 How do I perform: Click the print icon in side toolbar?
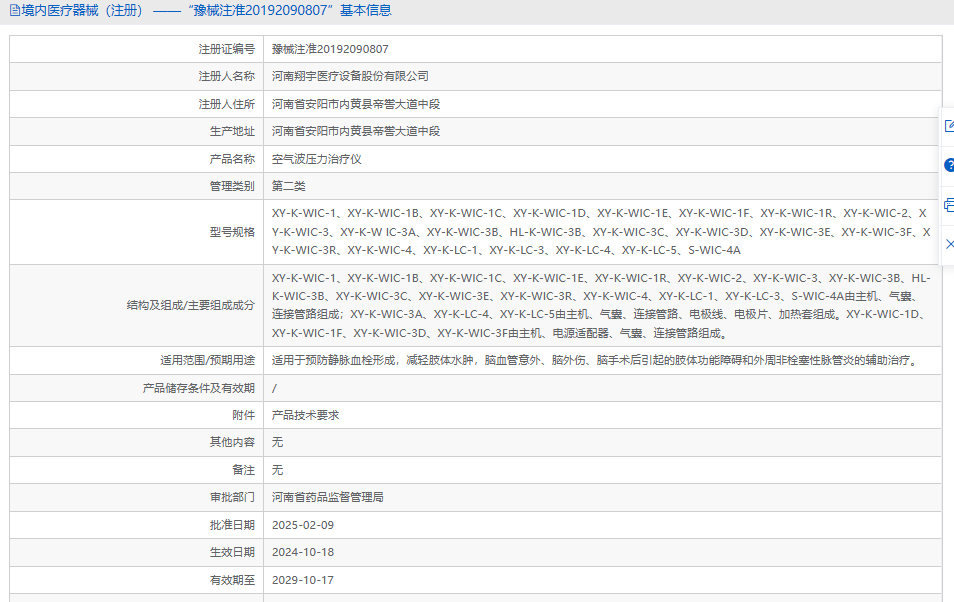pos(949,205)
